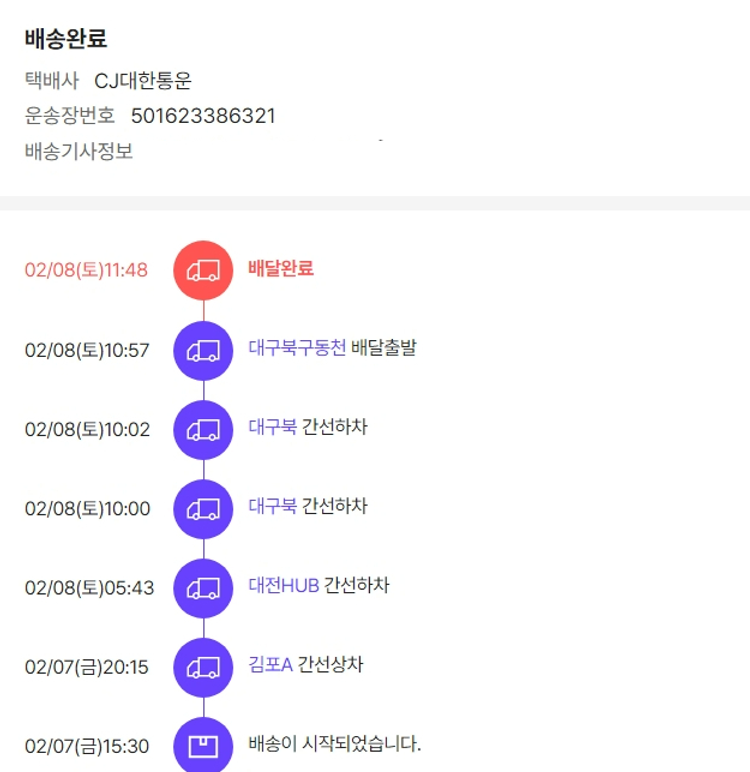Open the 대구북 link in the 10:00 entry
750x772 pixels.
[272, 506]
